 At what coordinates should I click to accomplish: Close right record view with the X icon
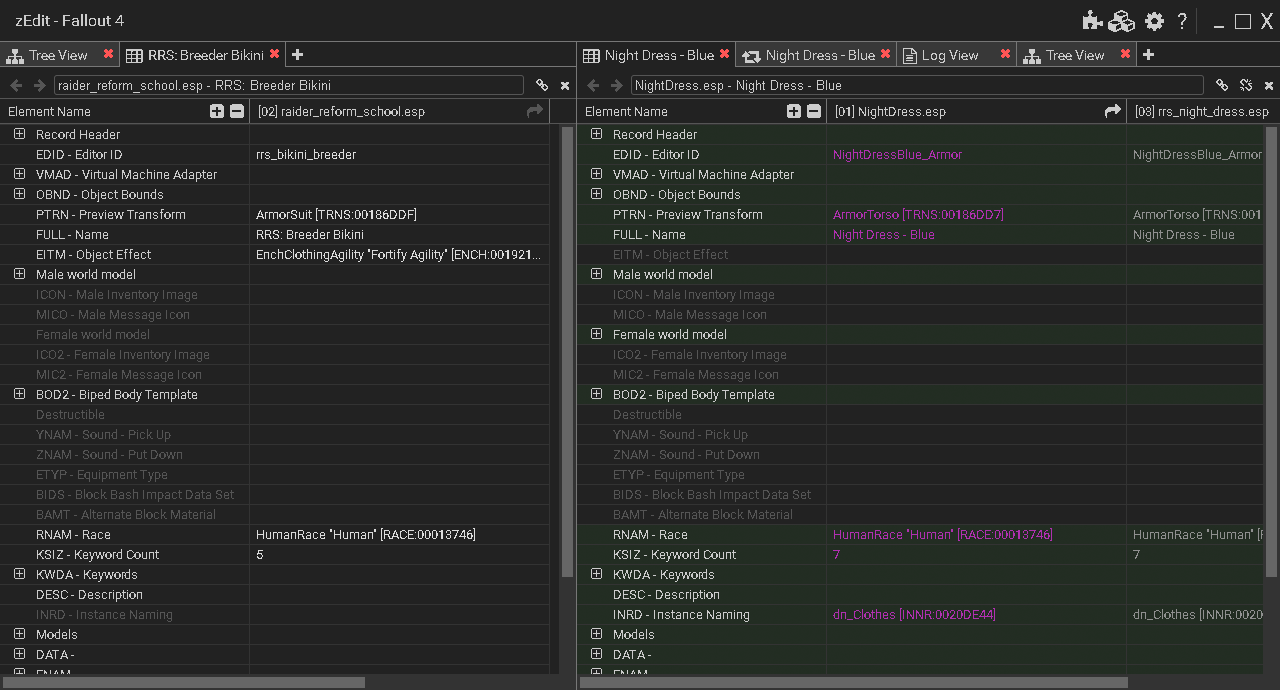(1268, 86)
